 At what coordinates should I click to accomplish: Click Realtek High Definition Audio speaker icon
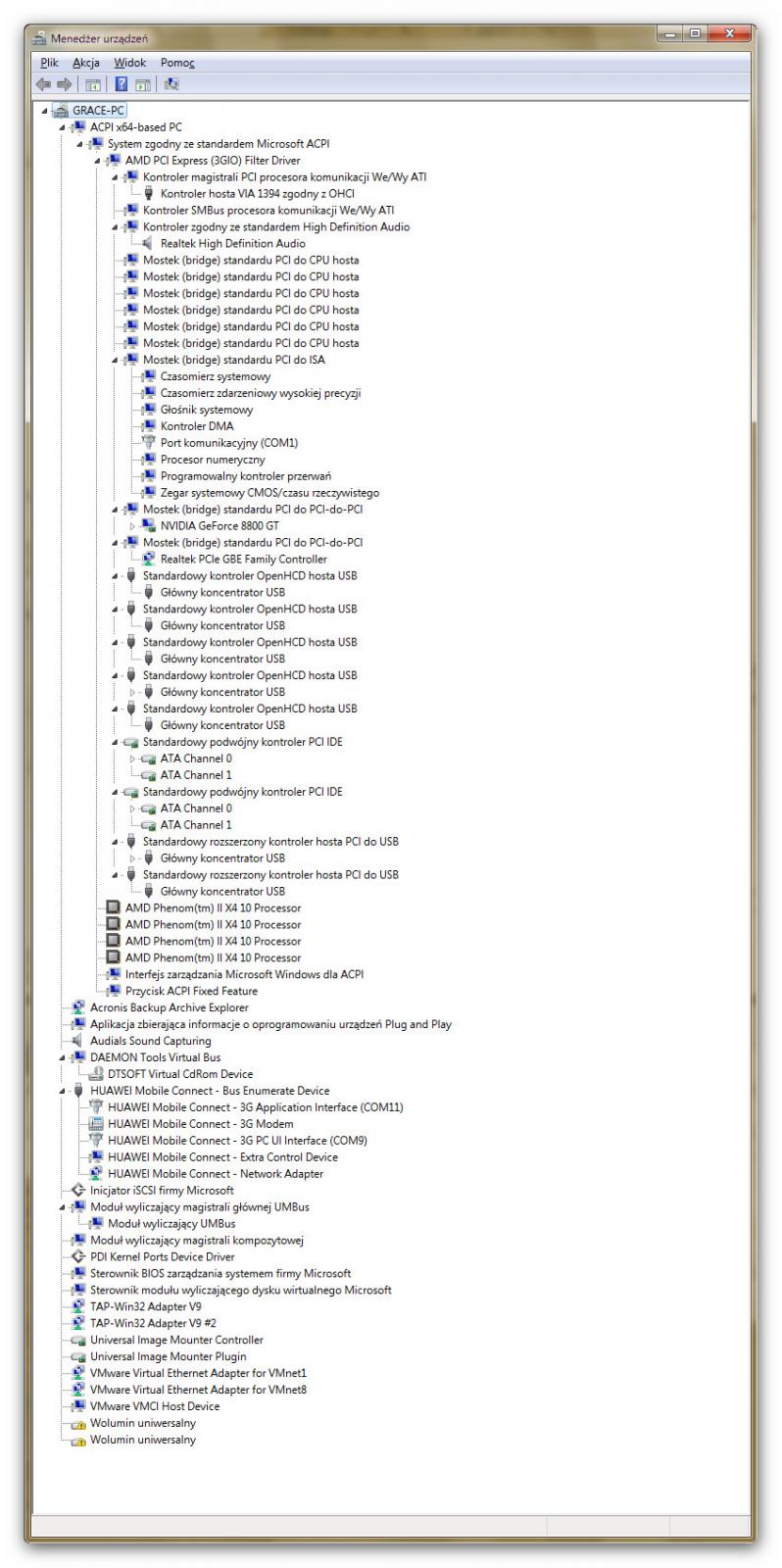pos(149,244)
